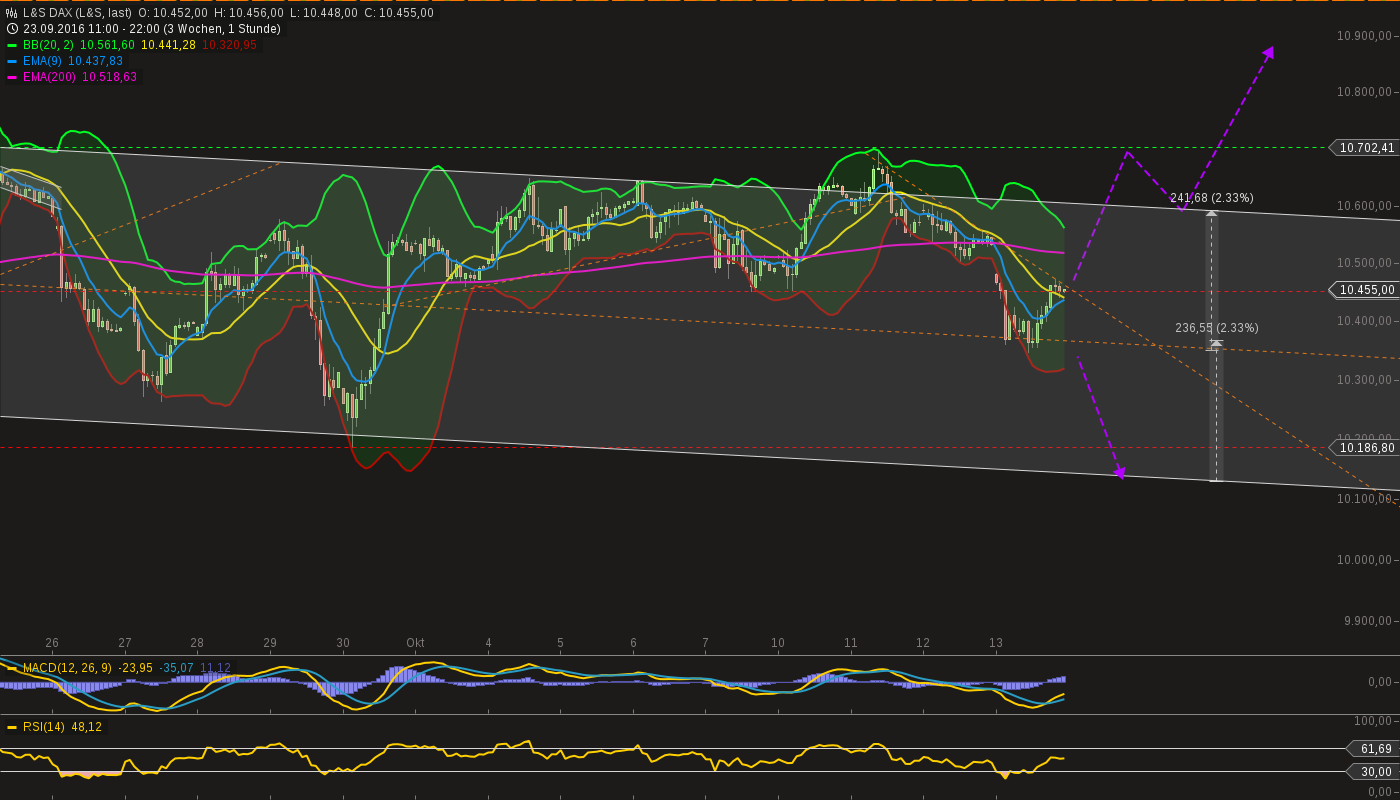Image resolution: width=1400 pixels, height=800 pixels.
Task: Click the 10.500,00 price axis label
Action: click(1364, 263)
